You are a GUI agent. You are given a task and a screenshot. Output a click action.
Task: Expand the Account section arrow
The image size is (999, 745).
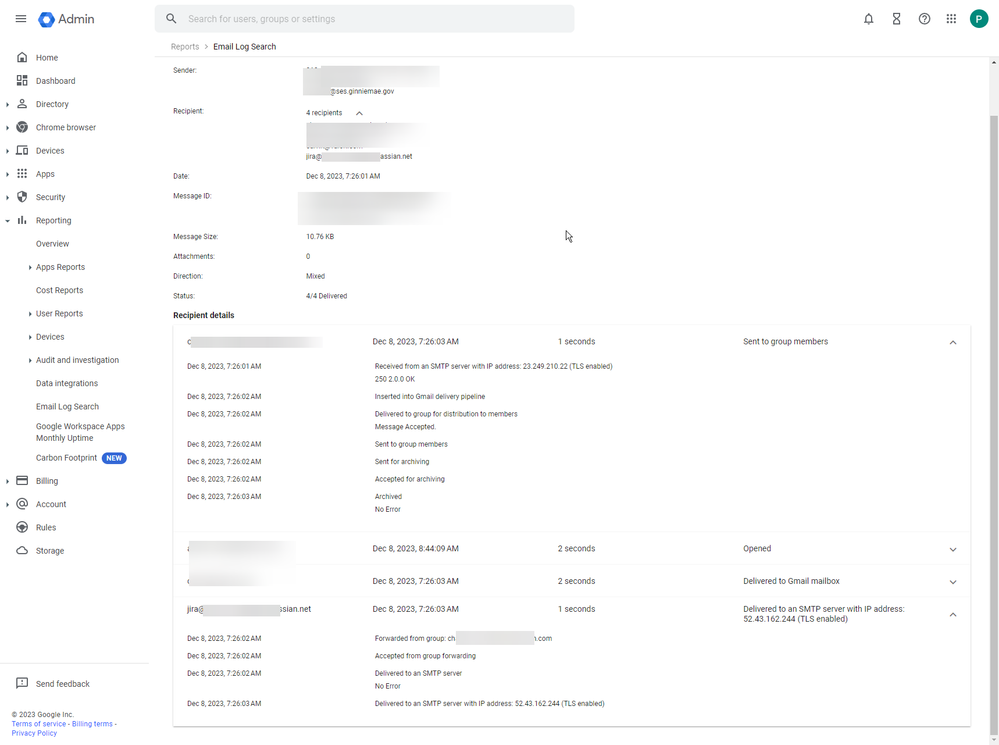(x=8, y=504)
